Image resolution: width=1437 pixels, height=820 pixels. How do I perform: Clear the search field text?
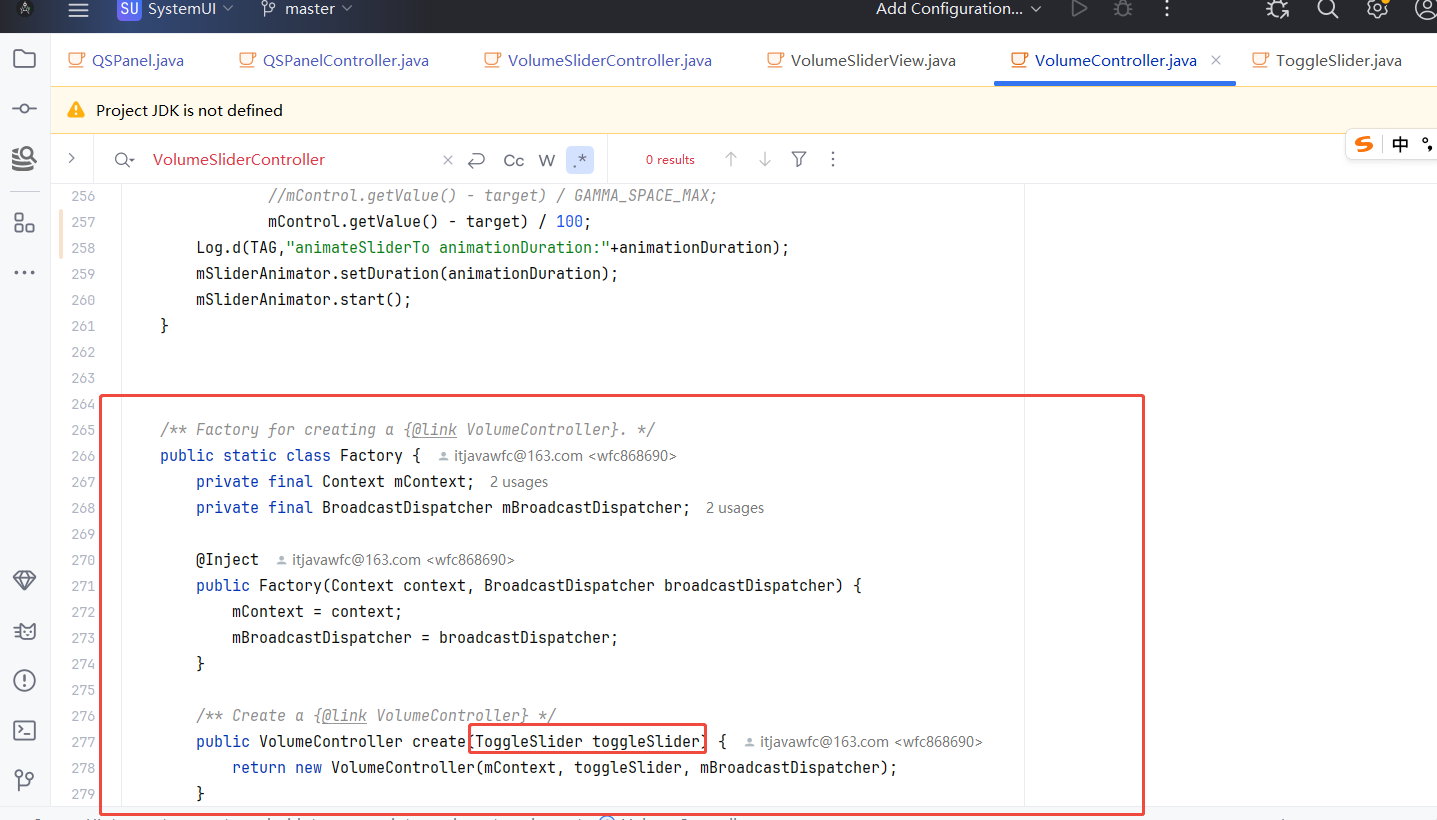[448, 160]
